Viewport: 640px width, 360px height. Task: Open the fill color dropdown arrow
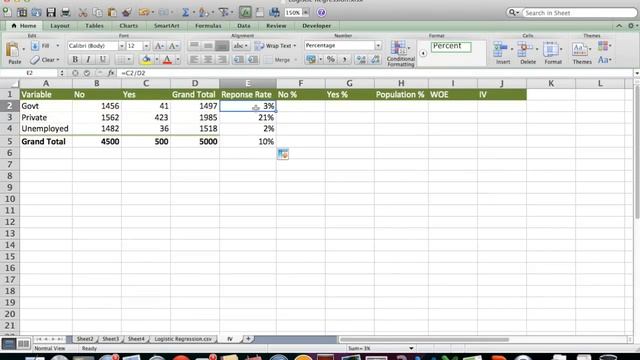[157, 60]
